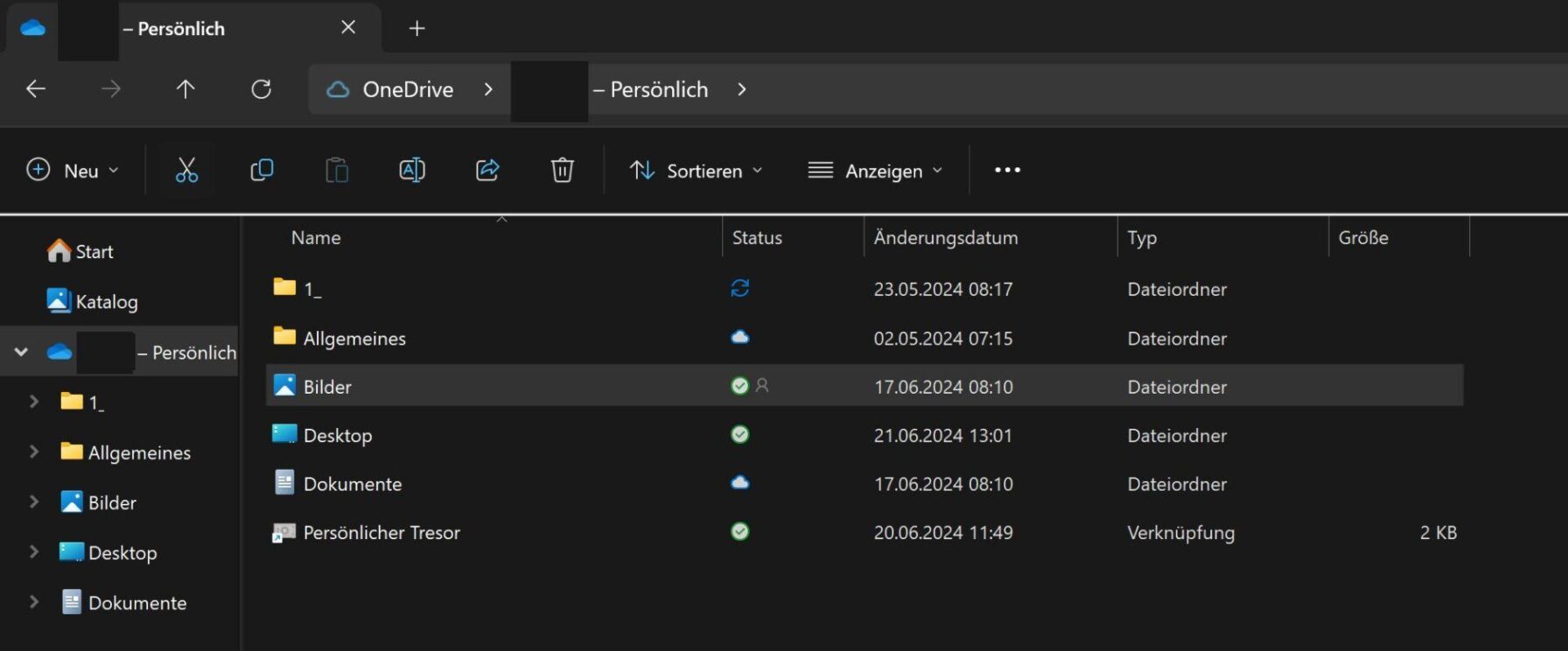Go forward with the right arrow

click(x=111, y=89)
